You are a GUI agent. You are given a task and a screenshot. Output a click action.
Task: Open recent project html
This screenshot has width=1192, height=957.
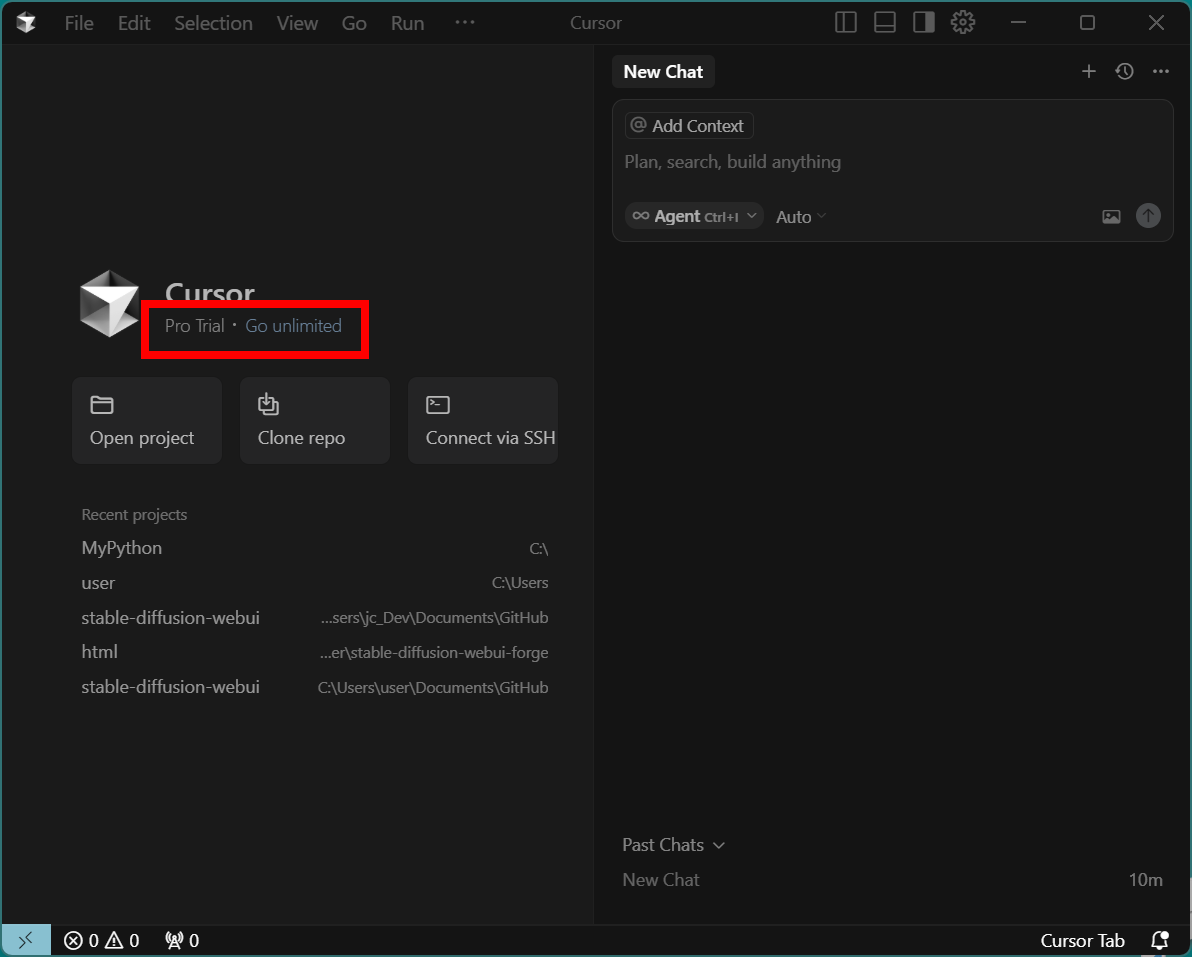click(315, 652)
